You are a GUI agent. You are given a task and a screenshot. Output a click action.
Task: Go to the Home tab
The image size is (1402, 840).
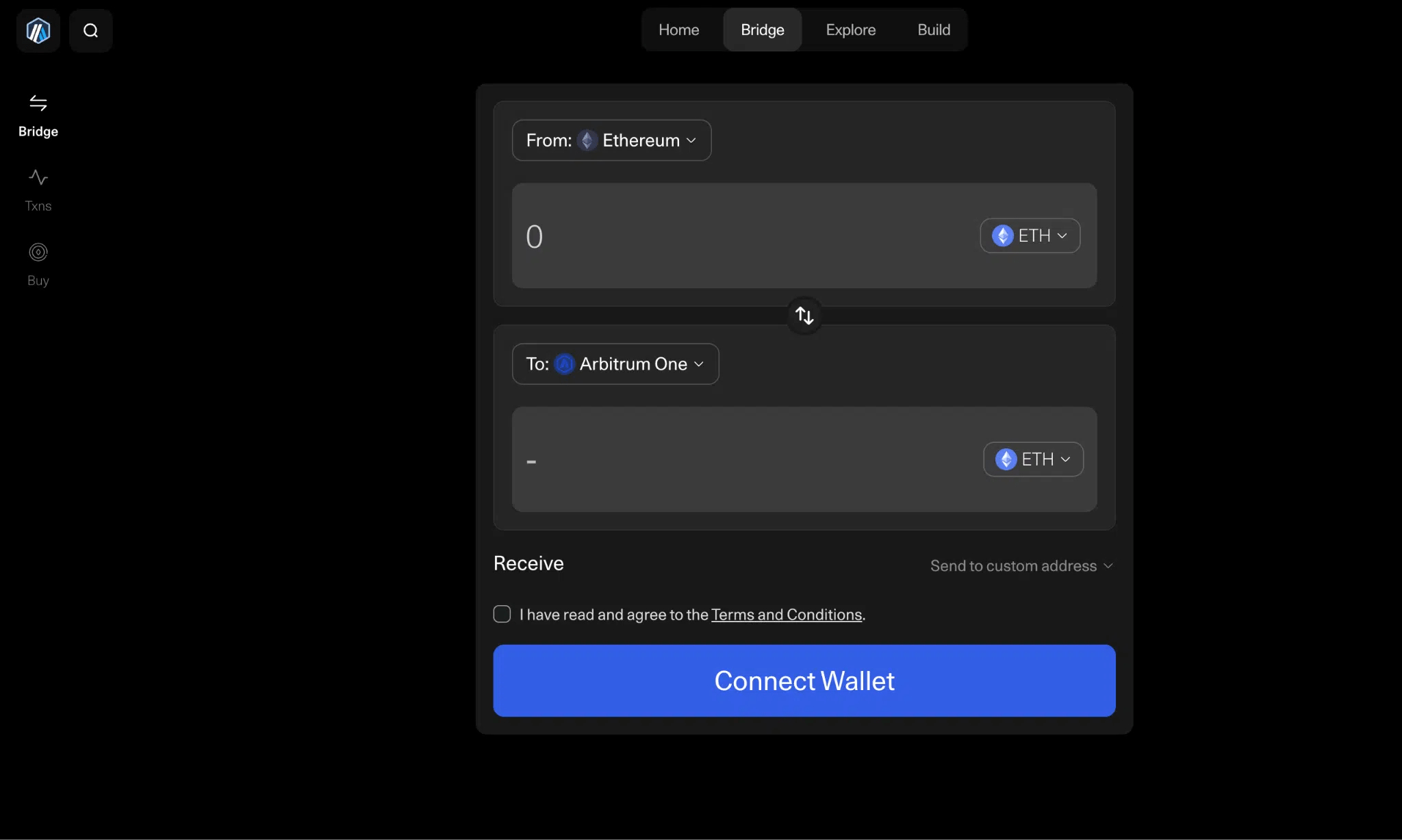point(678,29)
